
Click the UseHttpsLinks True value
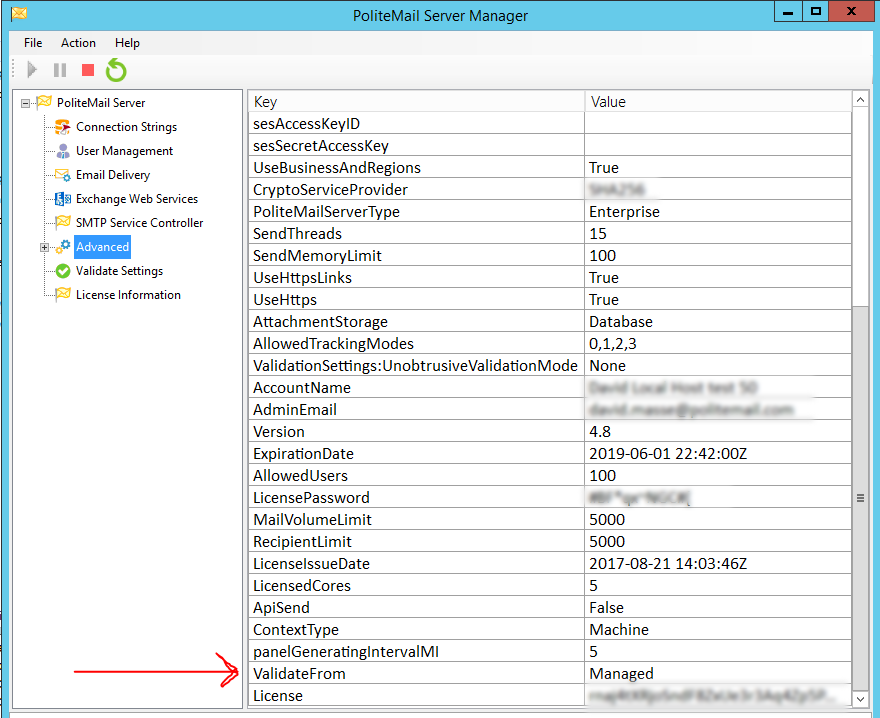pyautogui.click(x=718, y=277)
